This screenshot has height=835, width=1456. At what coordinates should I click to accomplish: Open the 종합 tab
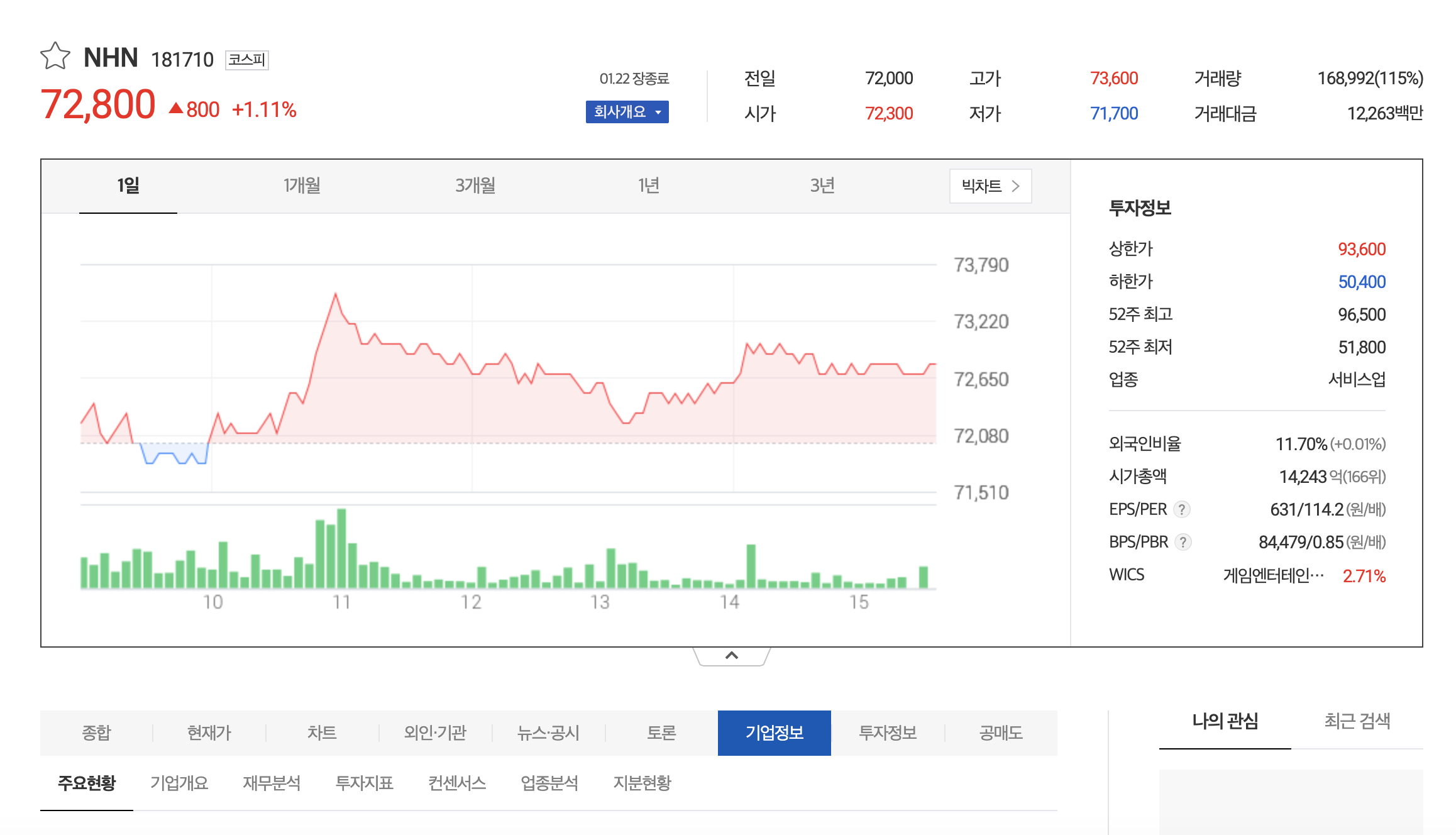coord(96,733)
